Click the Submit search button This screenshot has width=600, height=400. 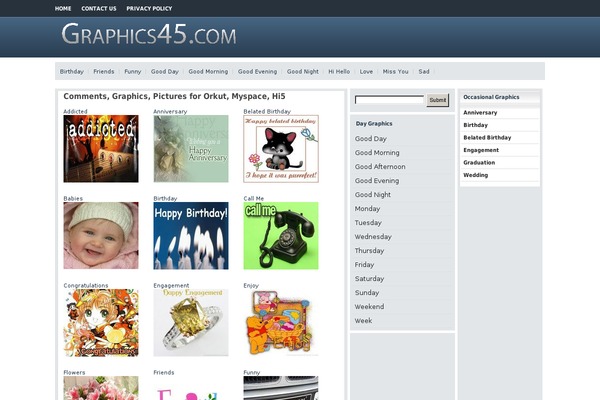[x=438, y=100]
